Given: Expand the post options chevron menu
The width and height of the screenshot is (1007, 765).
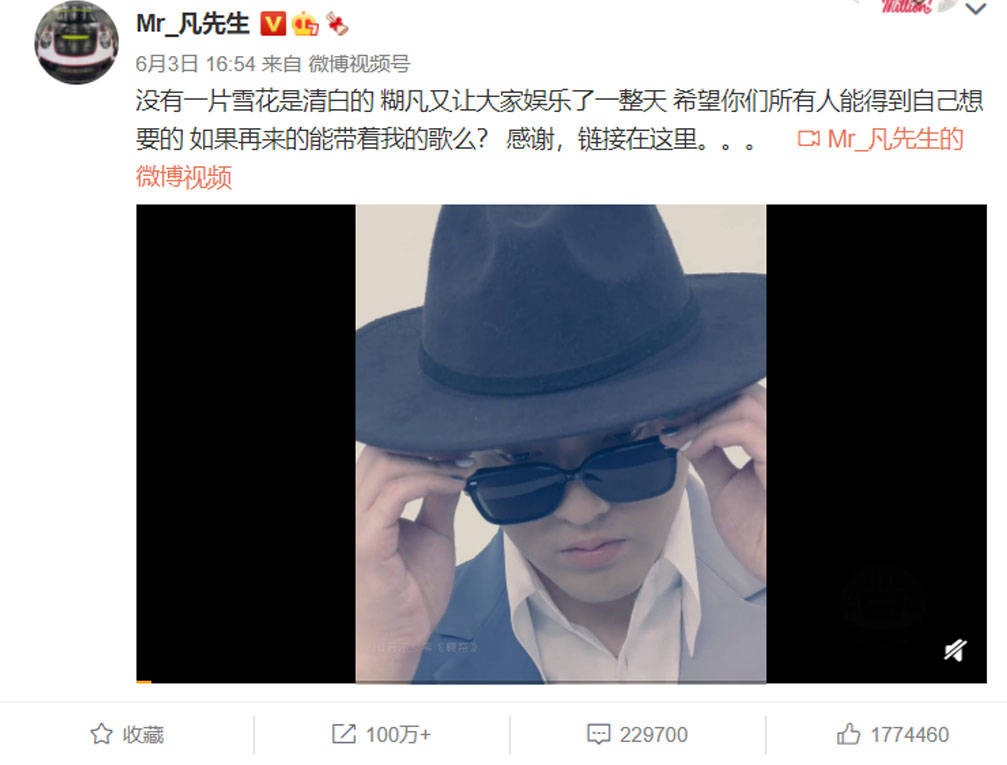Looking at the screenshot, I should click(976, 8).
